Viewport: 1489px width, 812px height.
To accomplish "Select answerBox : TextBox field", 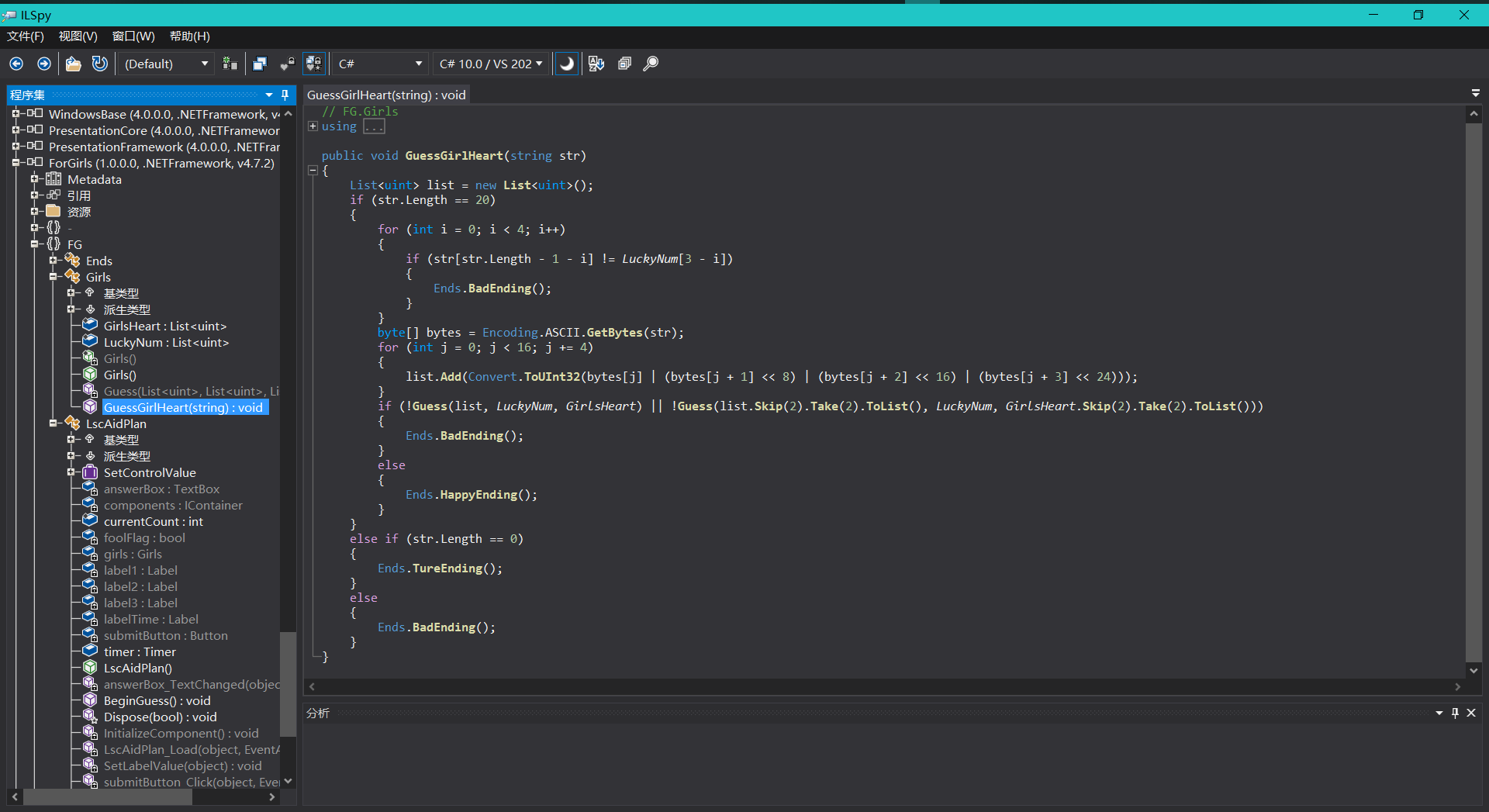I will (x=161, y=489).
